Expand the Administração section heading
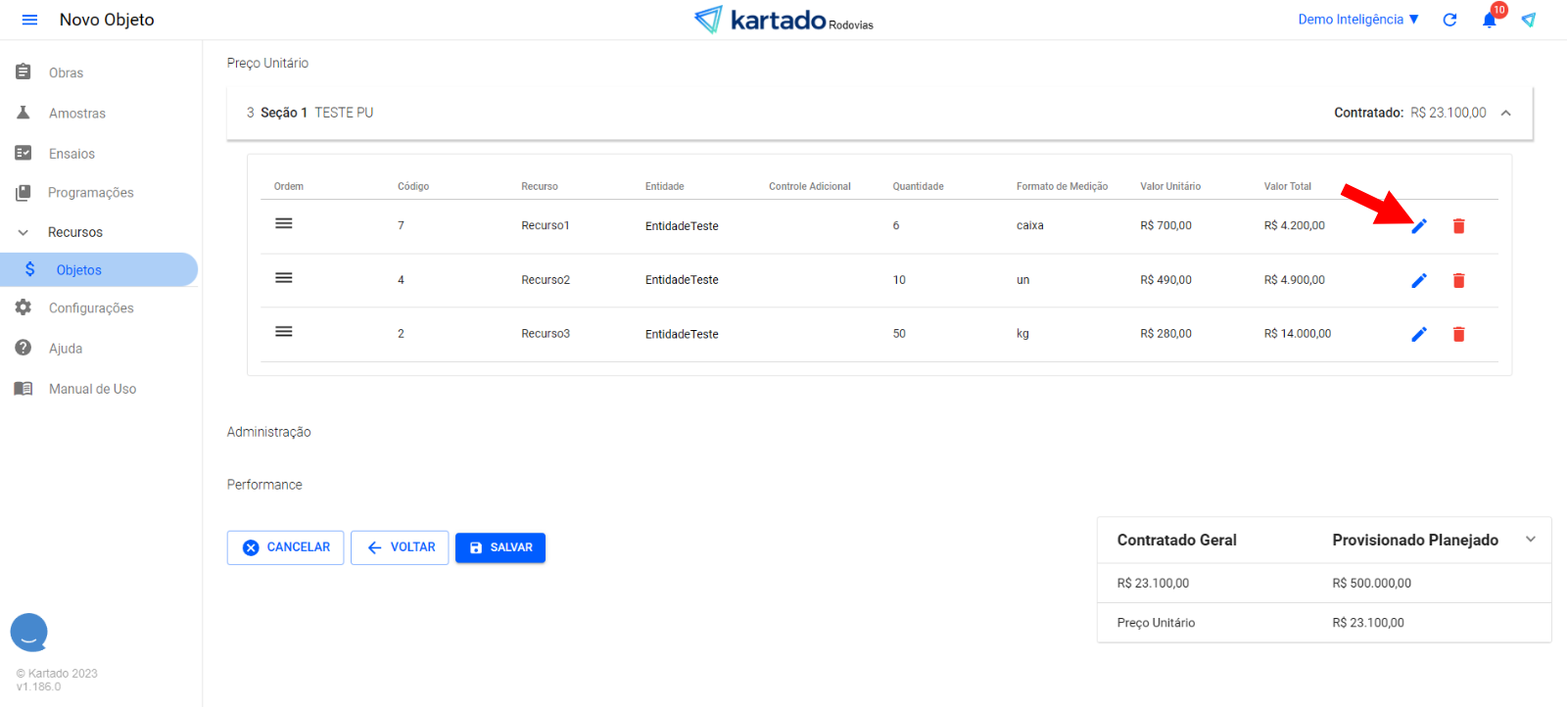Screen dimensions: 1568x708 (x=269, y=432)
